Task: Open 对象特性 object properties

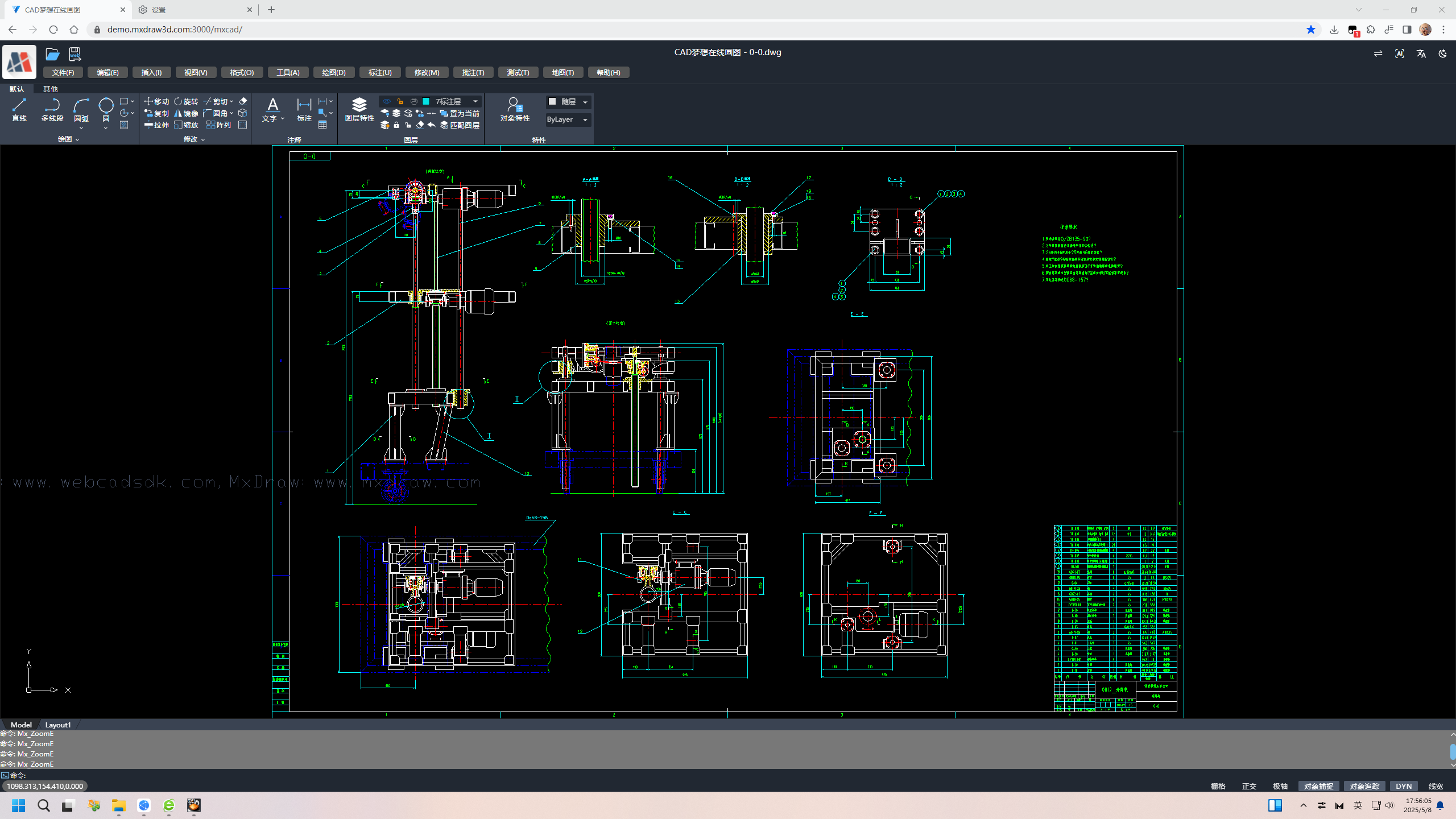Action: tap(515, 109)
